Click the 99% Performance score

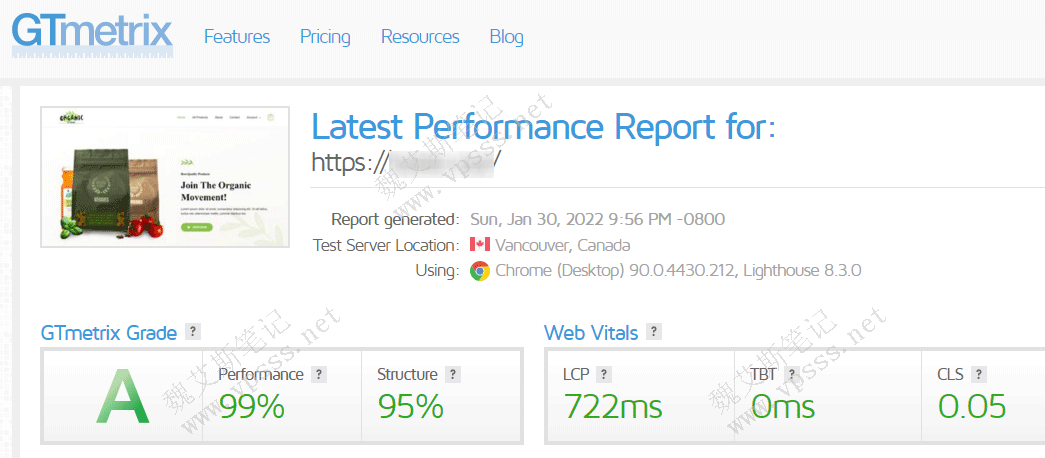click(x=252, y=407)
